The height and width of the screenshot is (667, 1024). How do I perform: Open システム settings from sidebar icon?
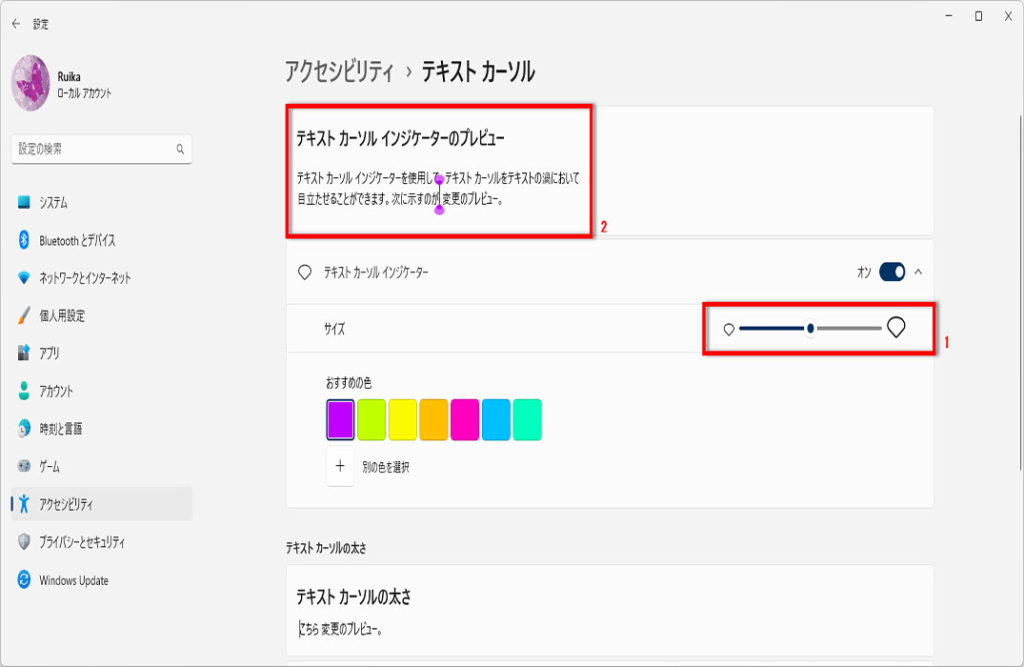pyautogui.click(x=24, y=203)
